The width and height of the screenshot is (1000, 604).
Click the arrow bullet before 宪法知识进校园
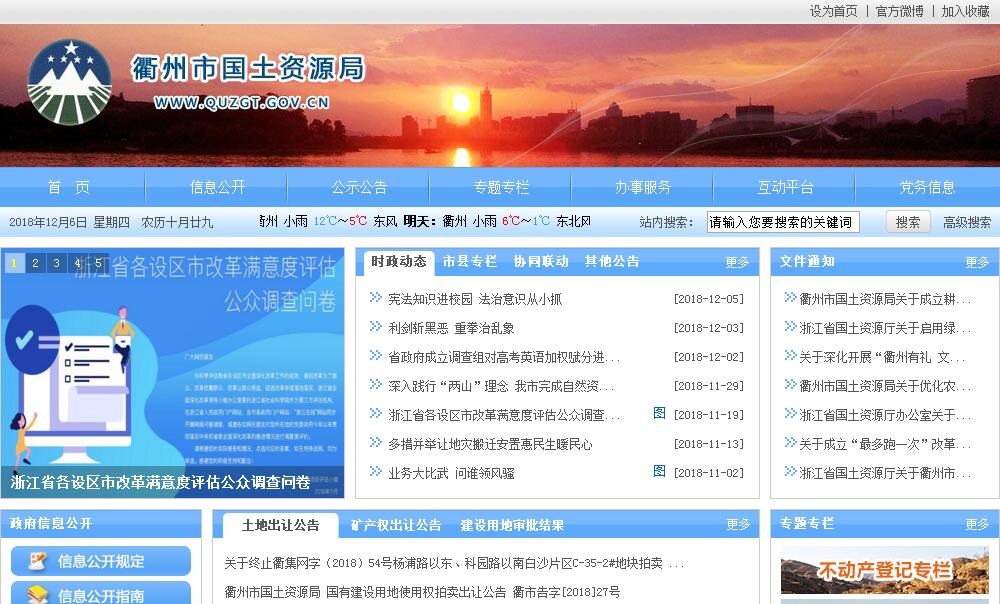point(376,298)
